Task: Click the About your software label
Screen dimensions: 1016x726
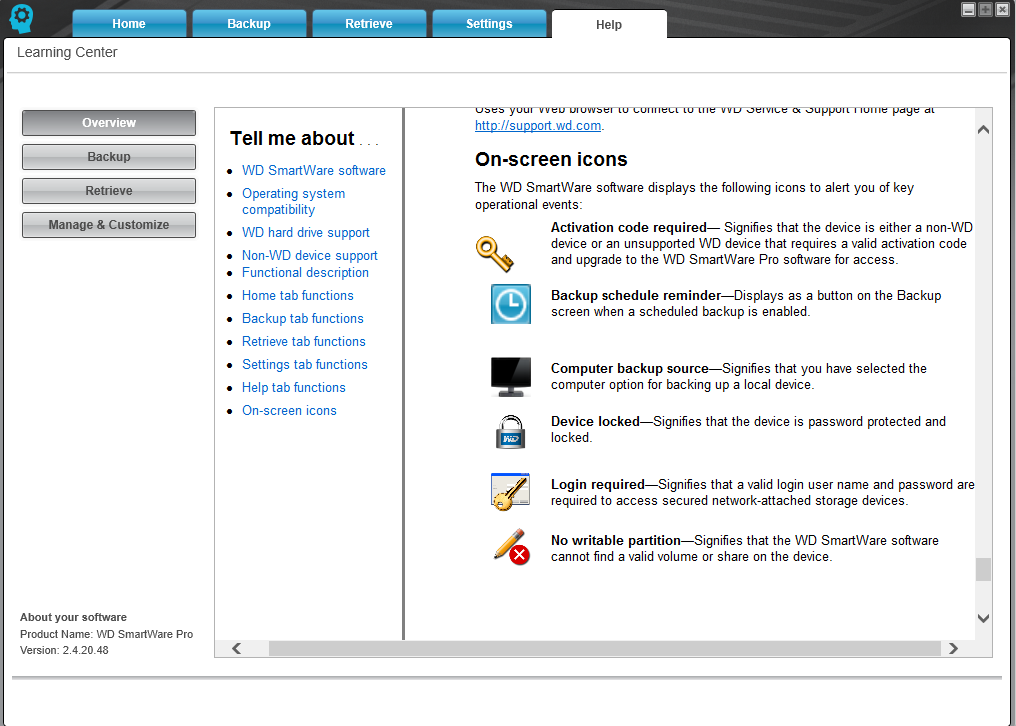Action: pos(73,617)
